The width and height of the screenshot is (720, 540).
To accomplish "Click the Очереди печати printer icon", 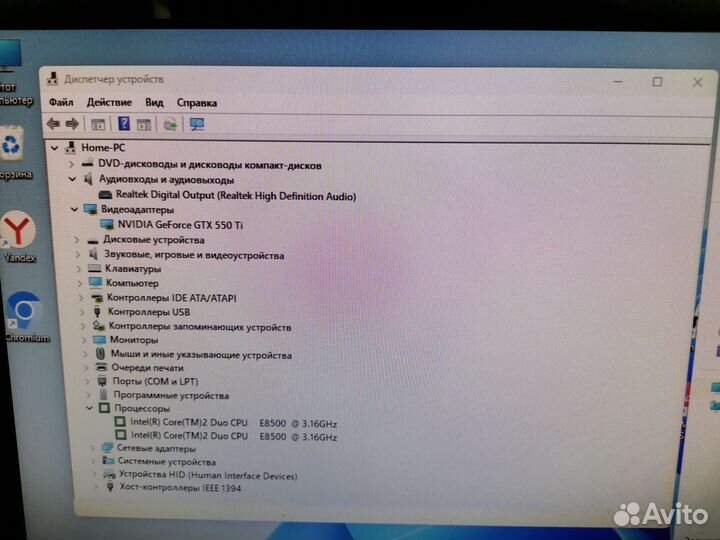I will point(101,367).
